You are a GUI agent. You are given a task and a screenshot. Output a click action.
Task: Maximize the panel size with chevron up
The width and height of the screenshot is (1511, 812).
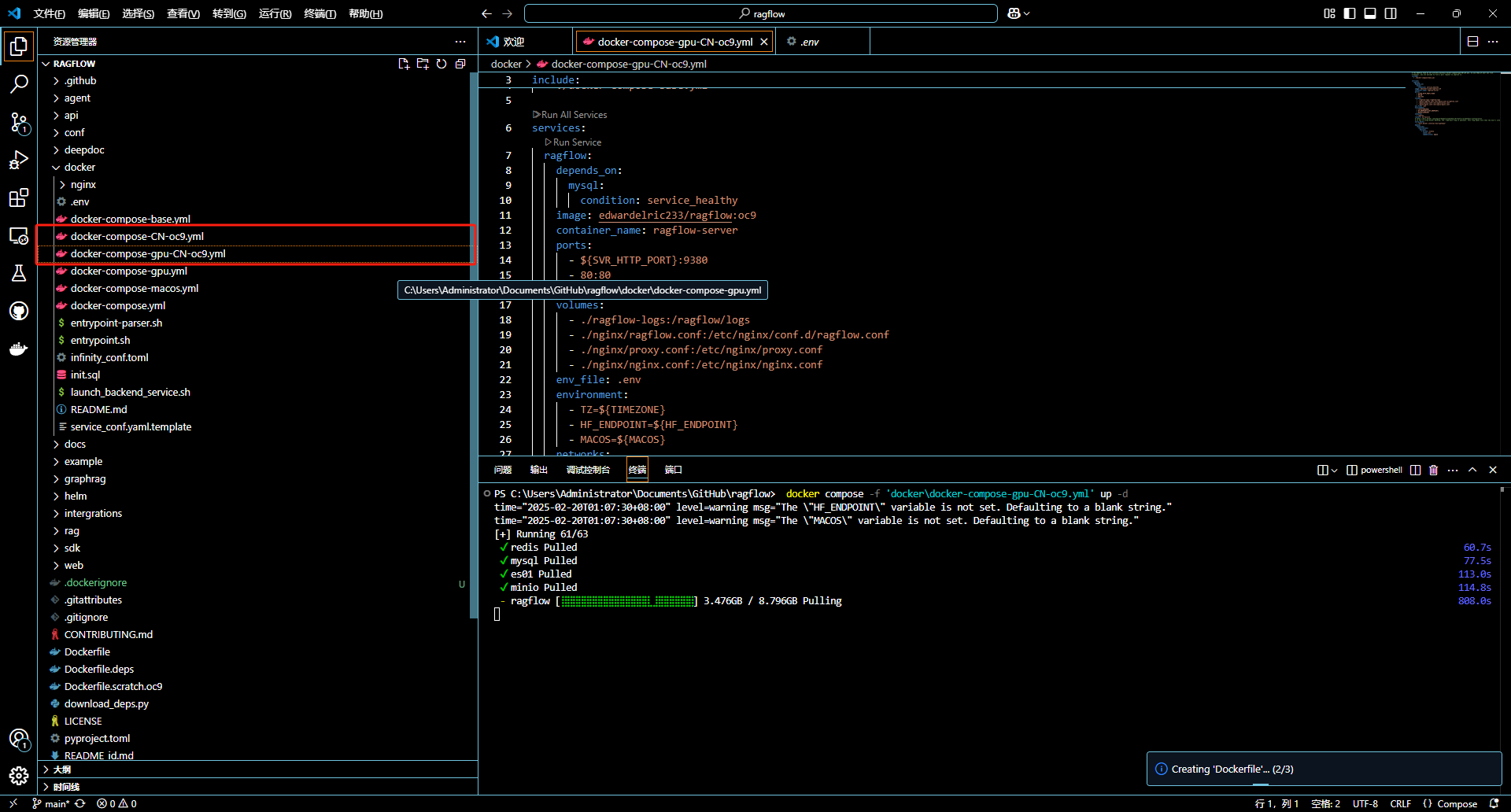(x=1472, y=470)
